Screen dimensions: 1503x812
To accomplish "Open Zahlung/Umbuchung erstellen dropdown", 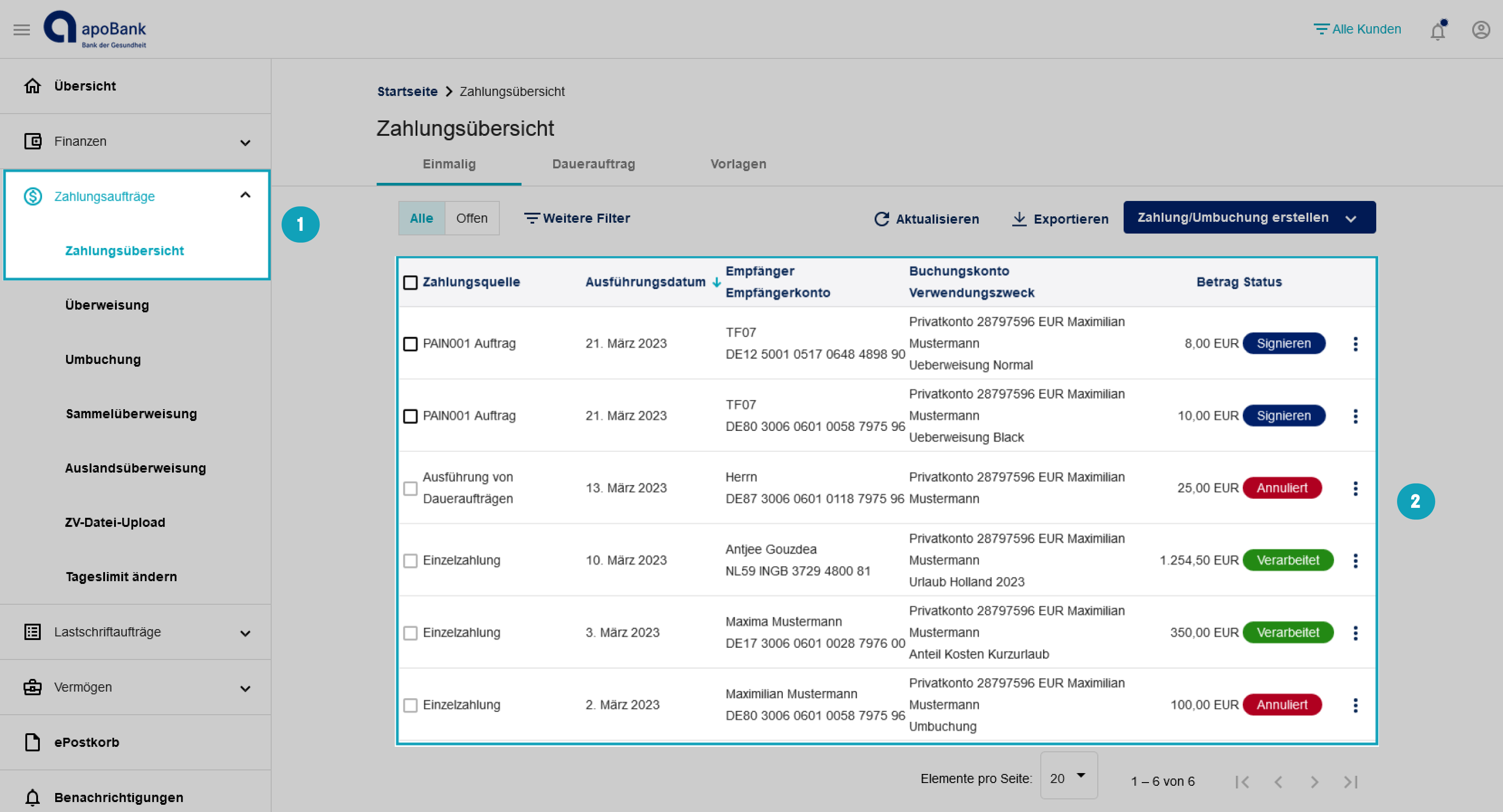I will pyautogui.click(x=1249, y=218).
